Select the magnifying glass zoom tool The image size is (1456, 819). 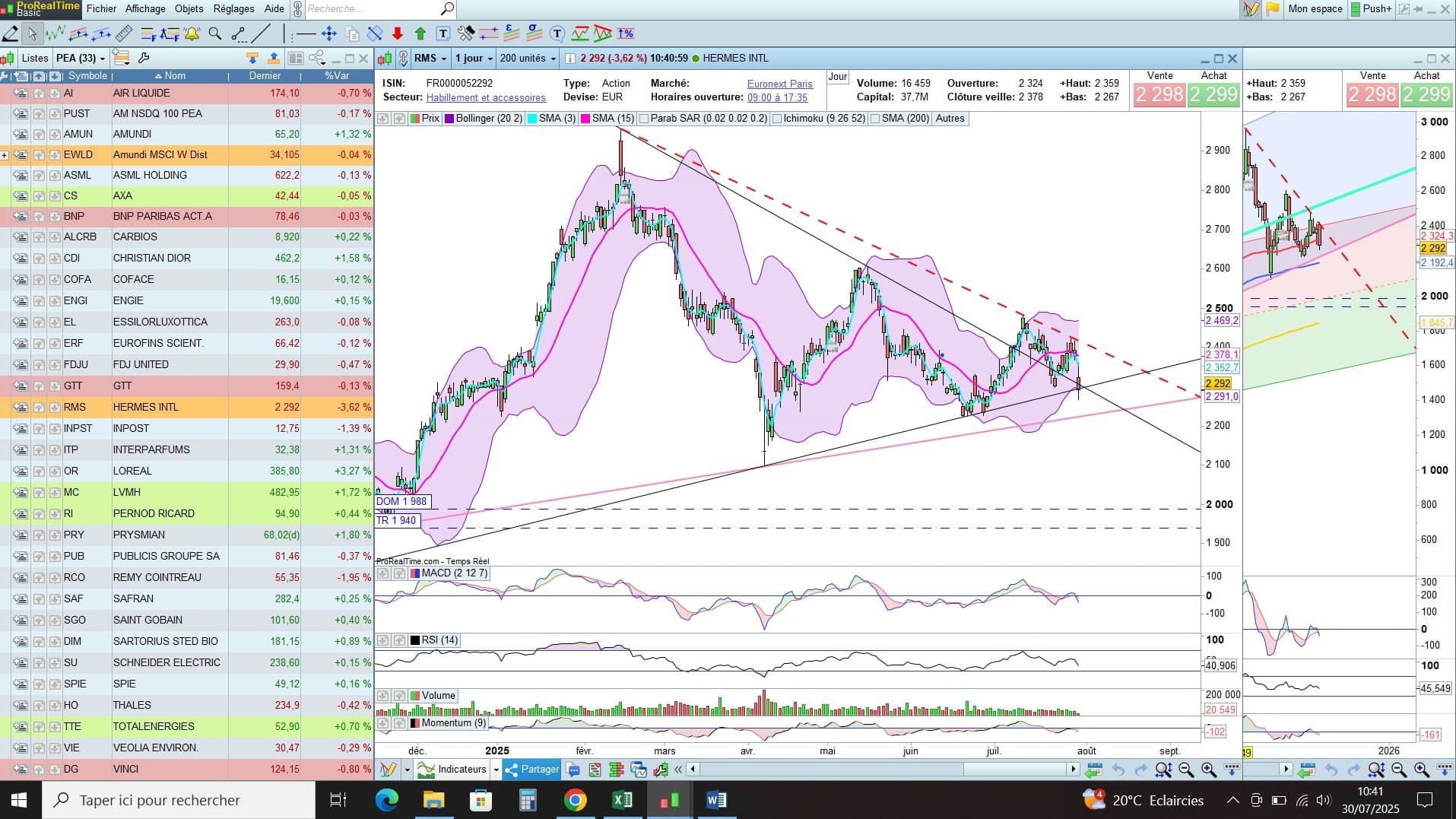pyautogui.click(x=215, y=33)
